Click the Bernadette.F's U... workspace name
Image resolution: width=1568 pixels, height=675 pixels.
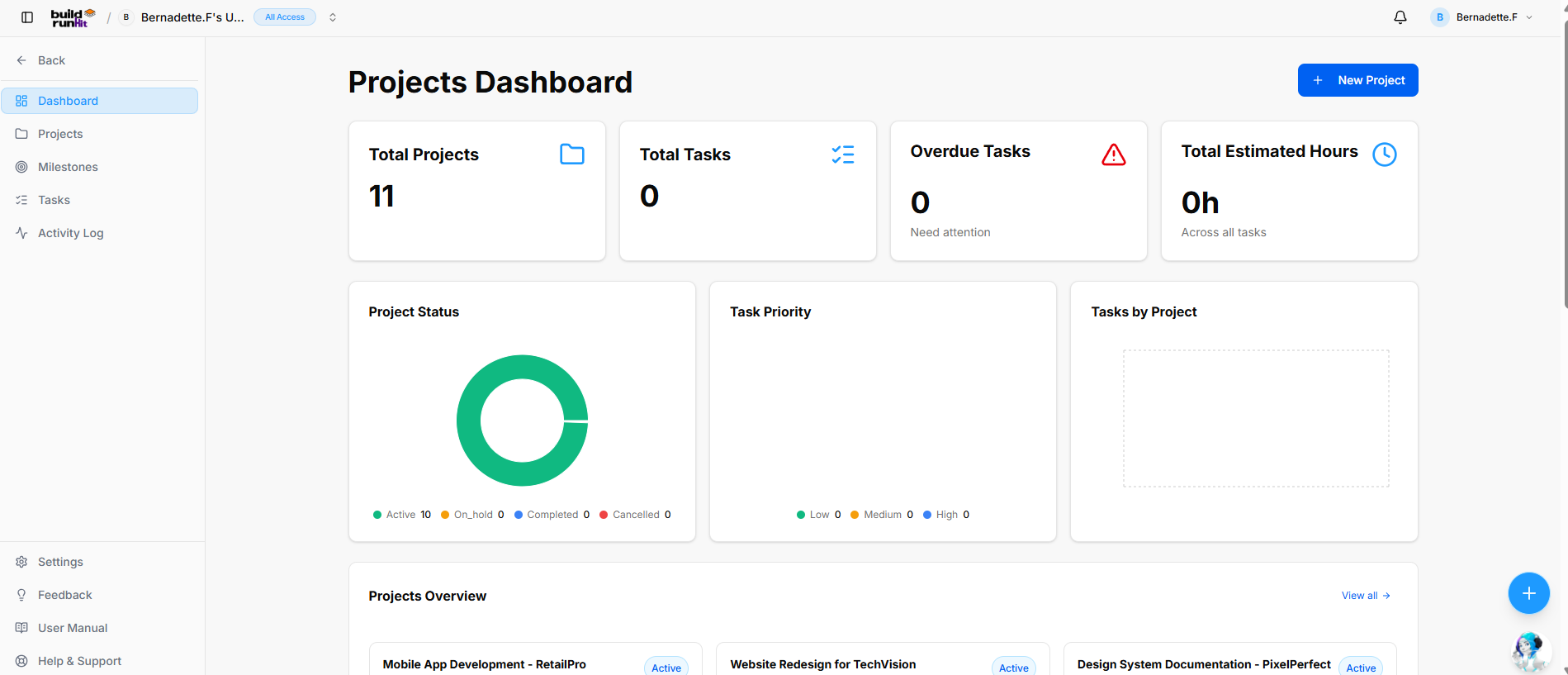pos(192,17)
